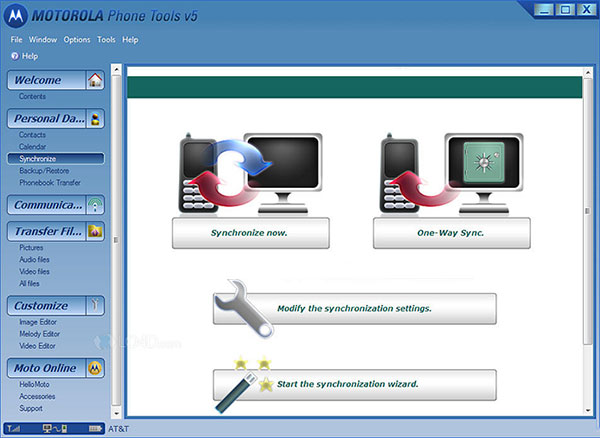
Task: Open Accessories in sidebar
Action: [37, 396]
